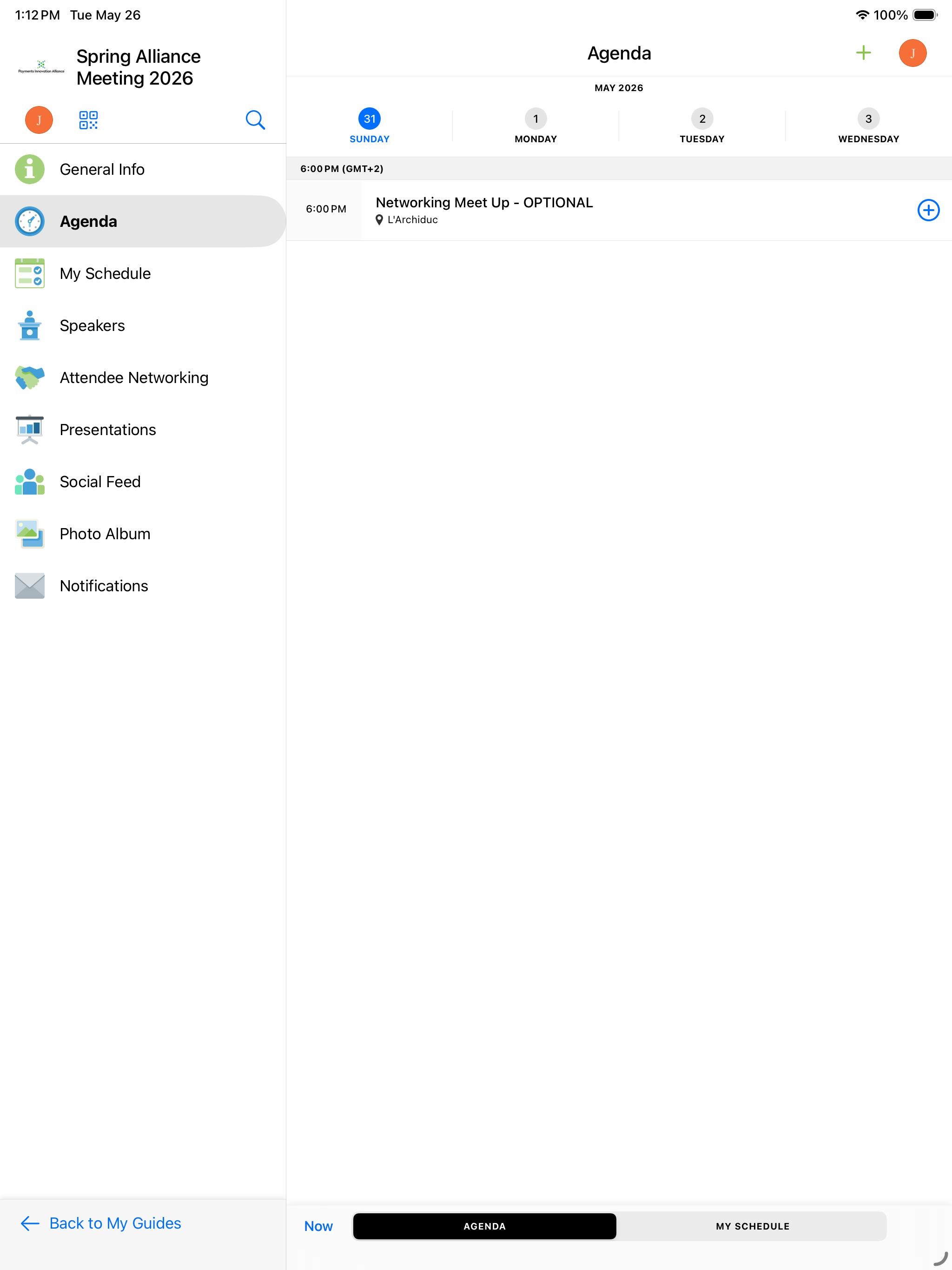The width and height of the screenshot is (952, 1270).
Task: Click the General Info icon
Action: tap(30, 169)
